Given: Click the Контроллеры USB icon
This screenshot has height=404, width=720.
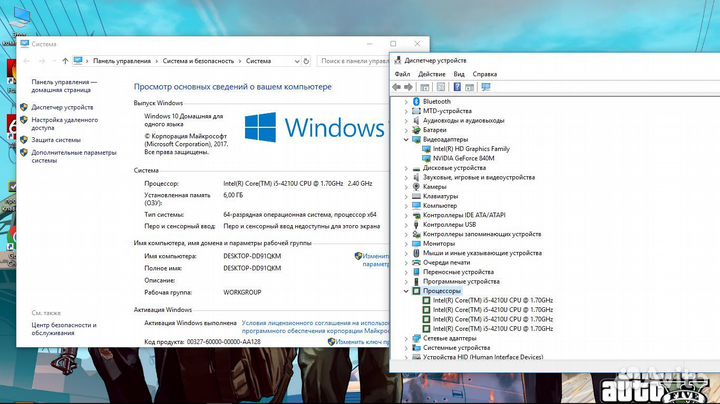Looking at the screenshot, I should point(416,224).
